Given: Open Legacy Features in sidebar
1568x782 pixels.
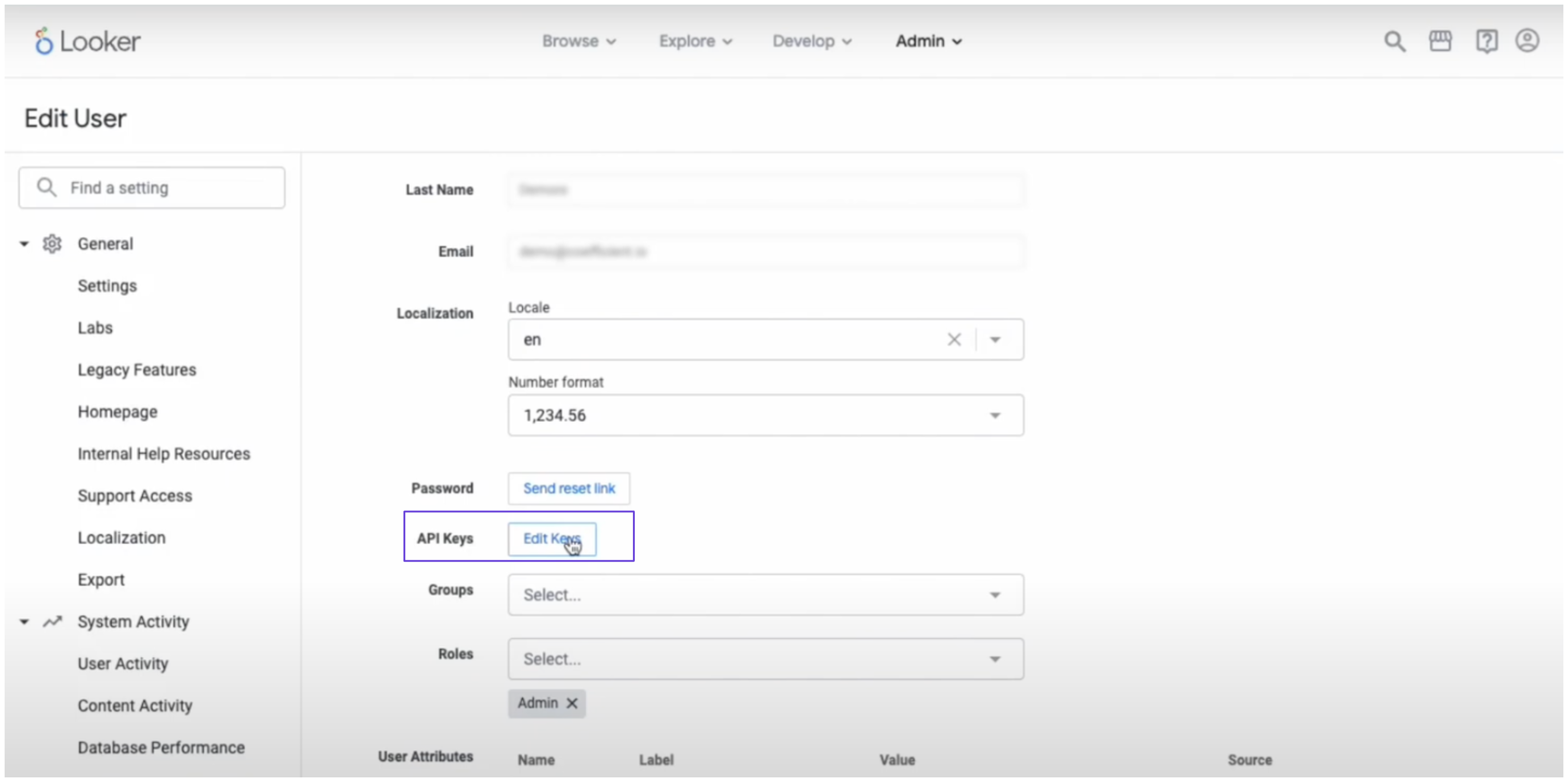Looking at the screenshot, I should tap(137, 370).
